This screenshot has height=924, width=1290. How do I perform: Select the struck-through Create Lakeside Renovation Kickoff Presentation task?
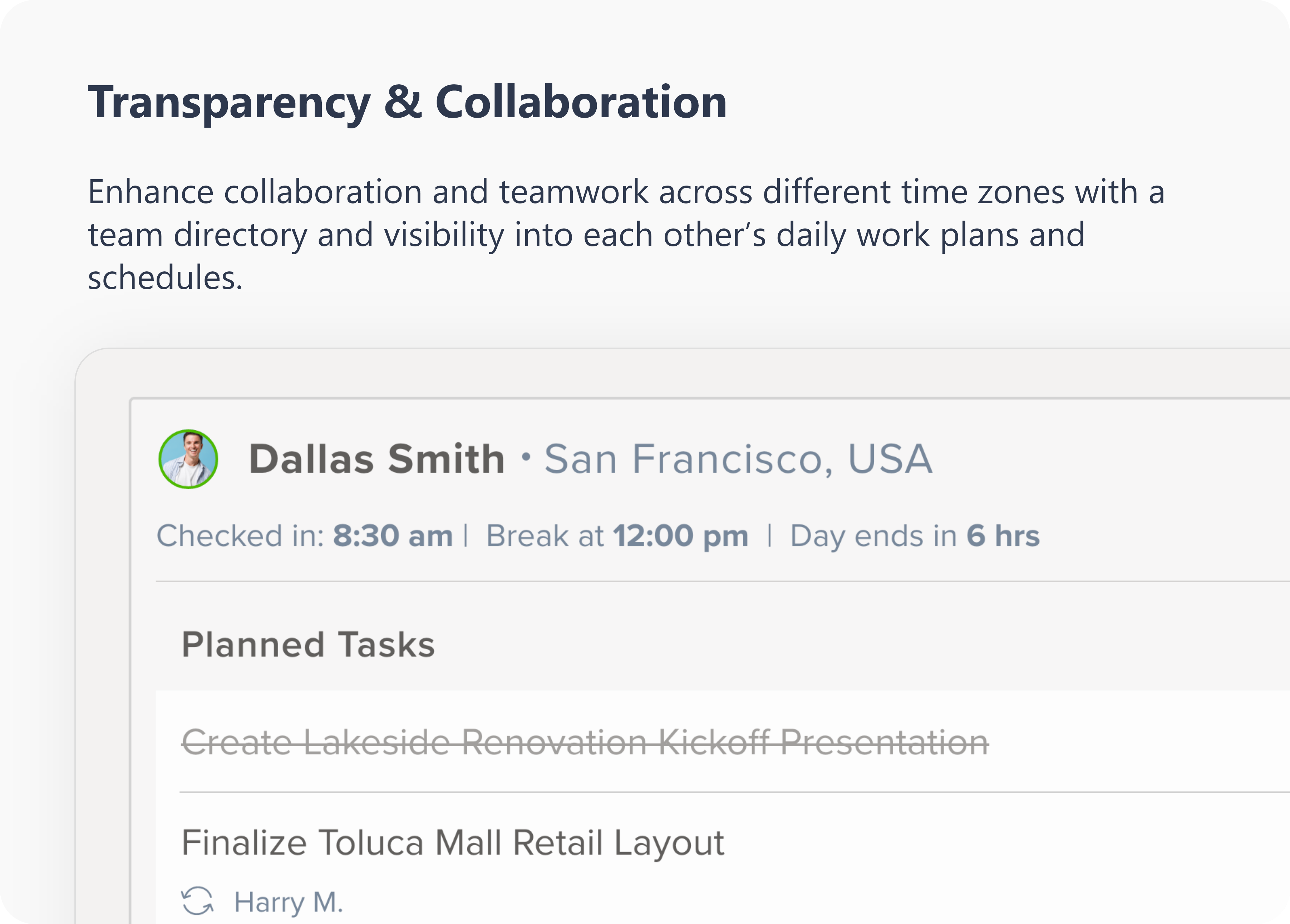coord(585,742)
